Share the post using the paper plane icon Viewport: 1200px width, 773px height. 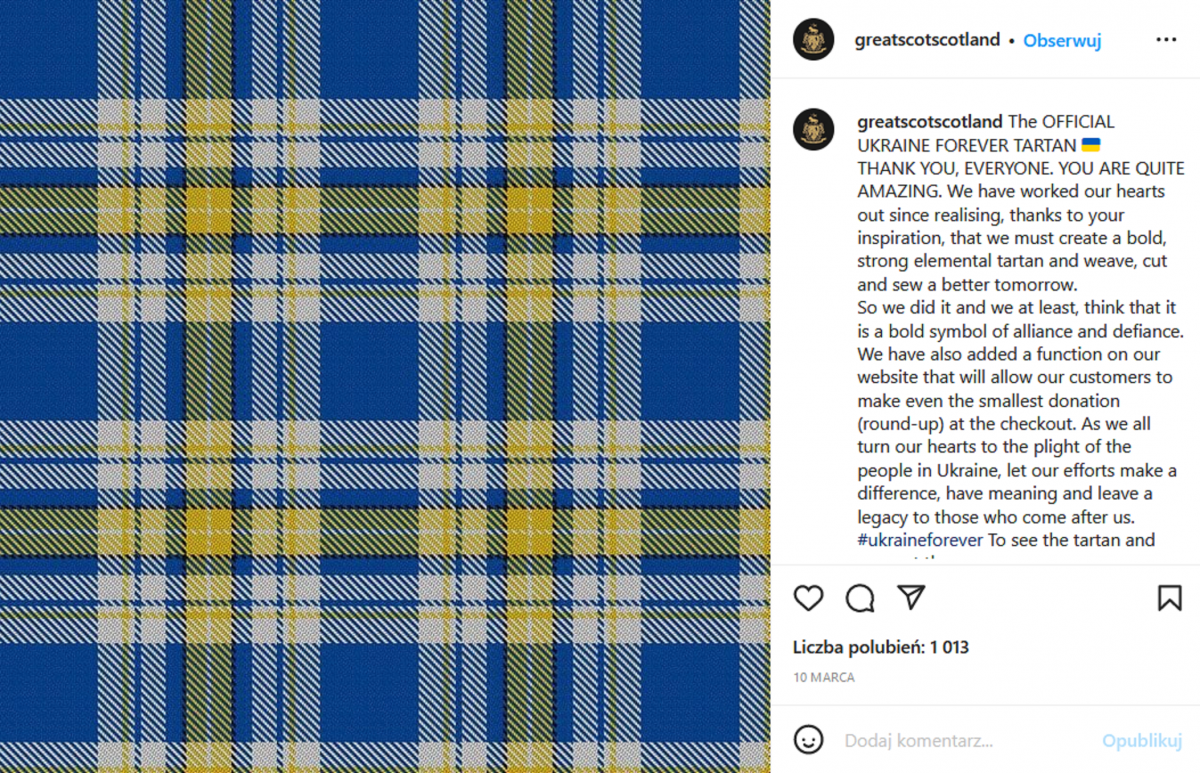(911, 598)
